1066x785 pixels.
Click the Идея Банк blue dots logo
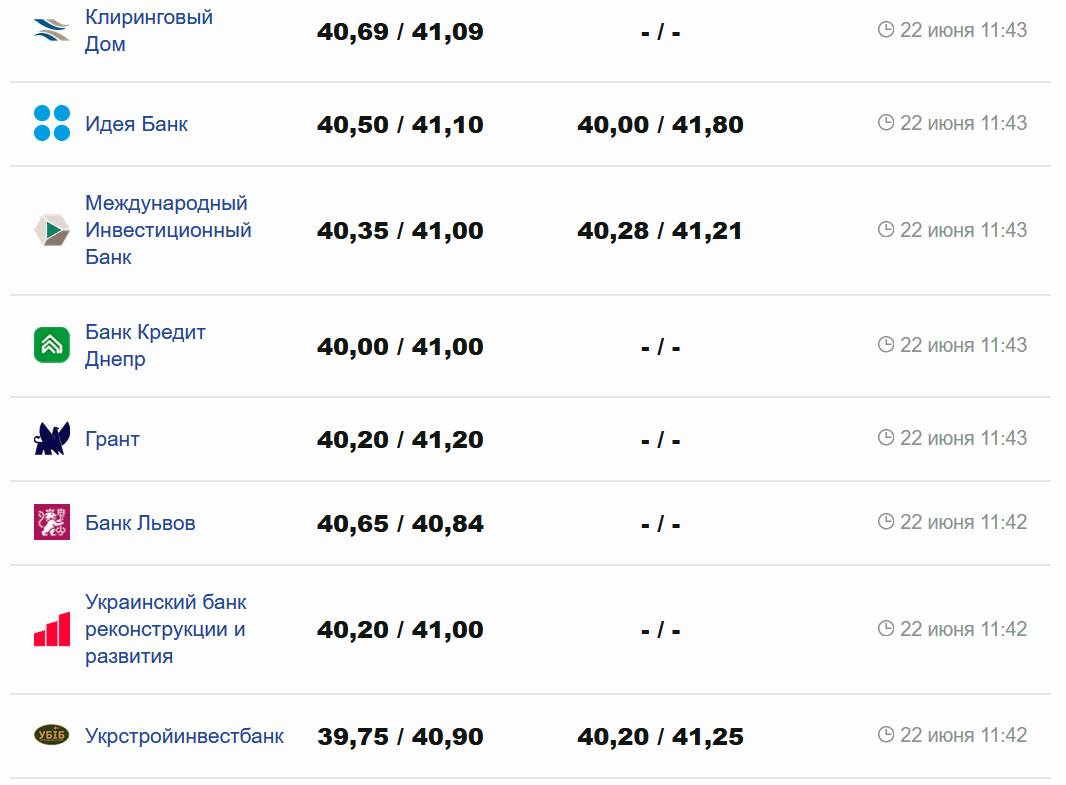pos(52,123)
